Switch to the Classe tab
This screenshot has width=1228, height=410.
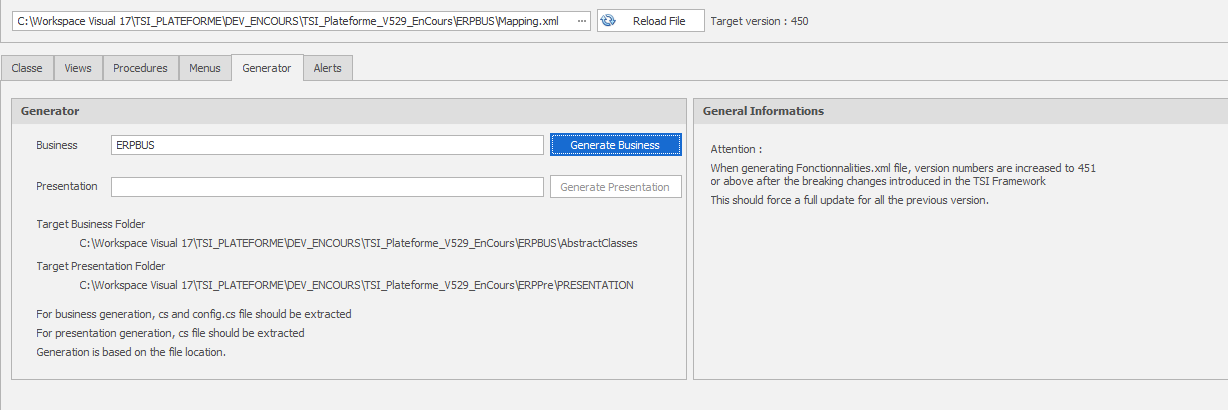(27, 68)
